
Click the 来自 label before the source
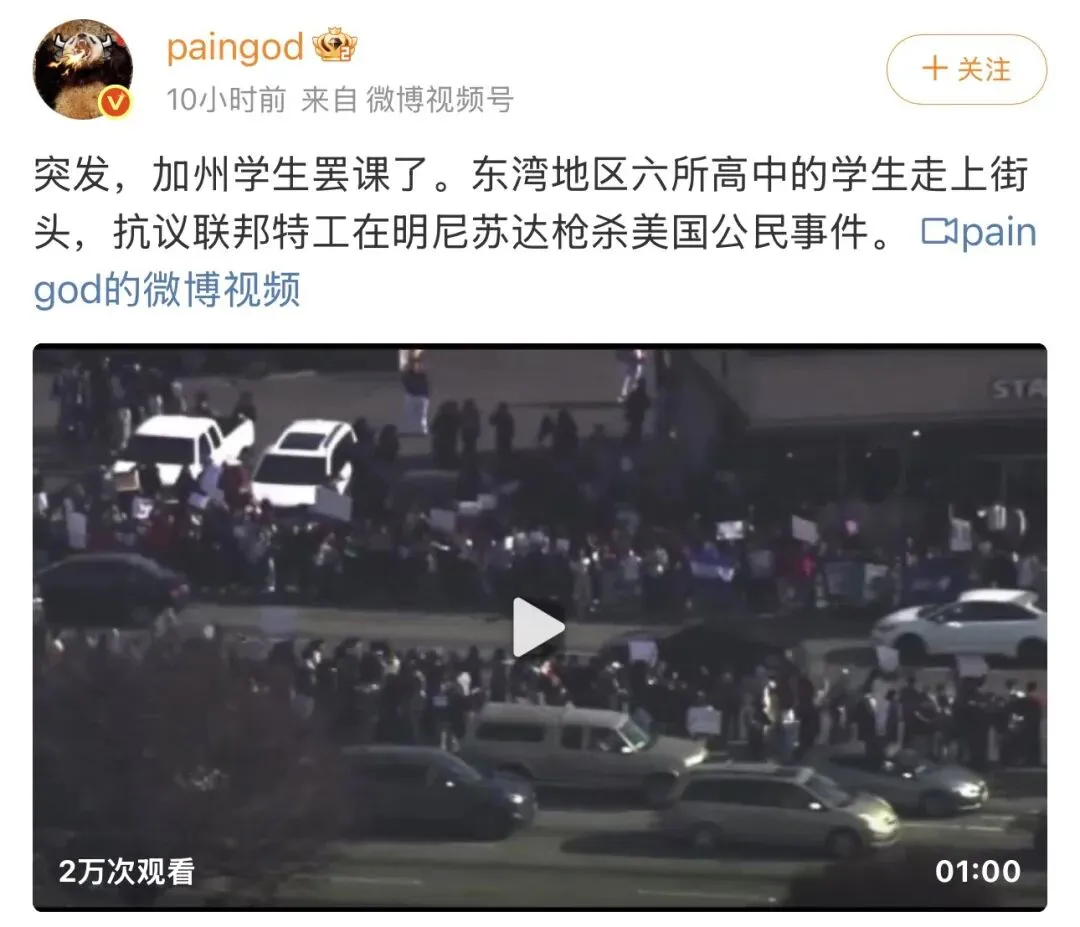(x=329, y=100)
